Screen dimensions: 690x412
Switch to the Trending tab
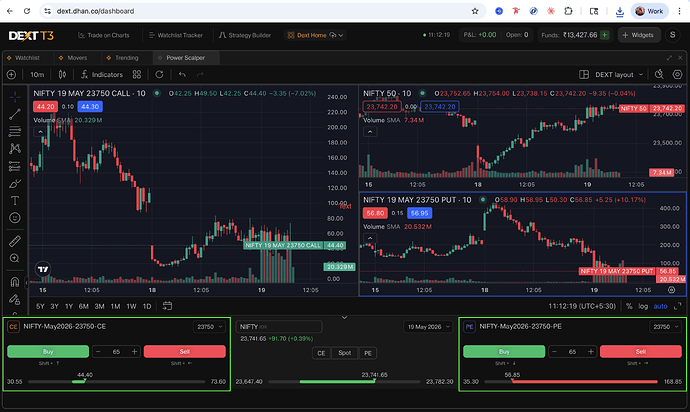122,58
